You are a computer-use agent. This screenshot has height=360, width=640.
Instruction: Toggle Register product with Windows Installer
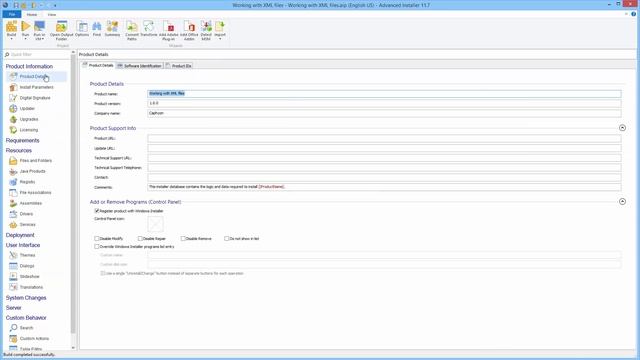(97, 211)
